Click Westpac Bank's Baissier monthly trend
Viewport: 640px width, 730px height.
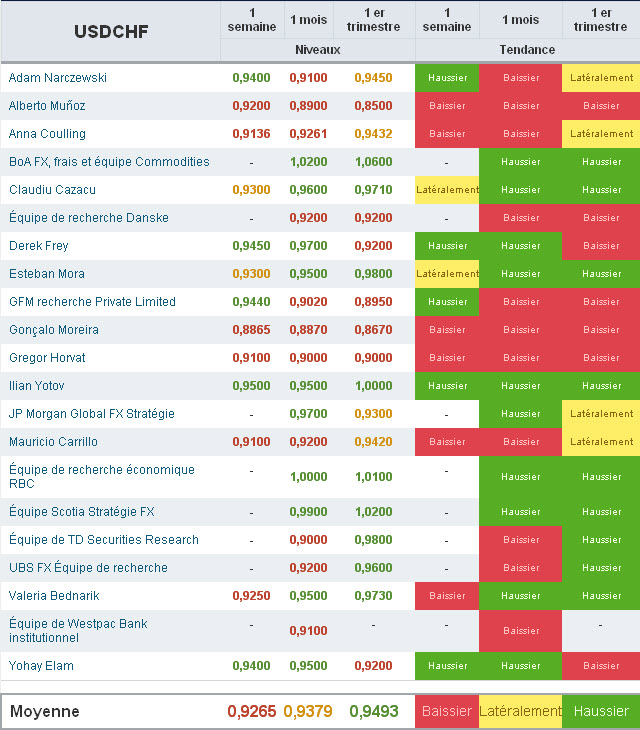(520, 631)
